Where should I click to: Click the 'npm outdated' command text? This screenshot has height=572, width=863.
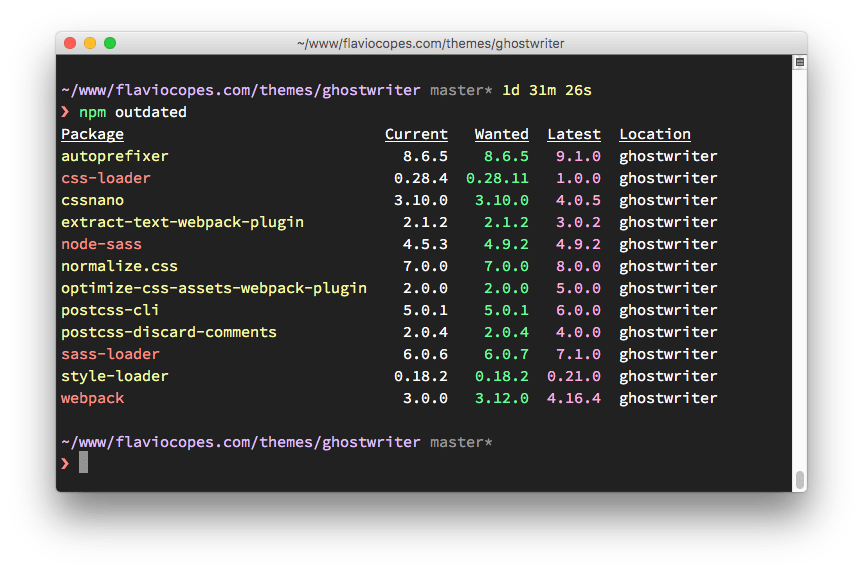click(x=132, y=112)
